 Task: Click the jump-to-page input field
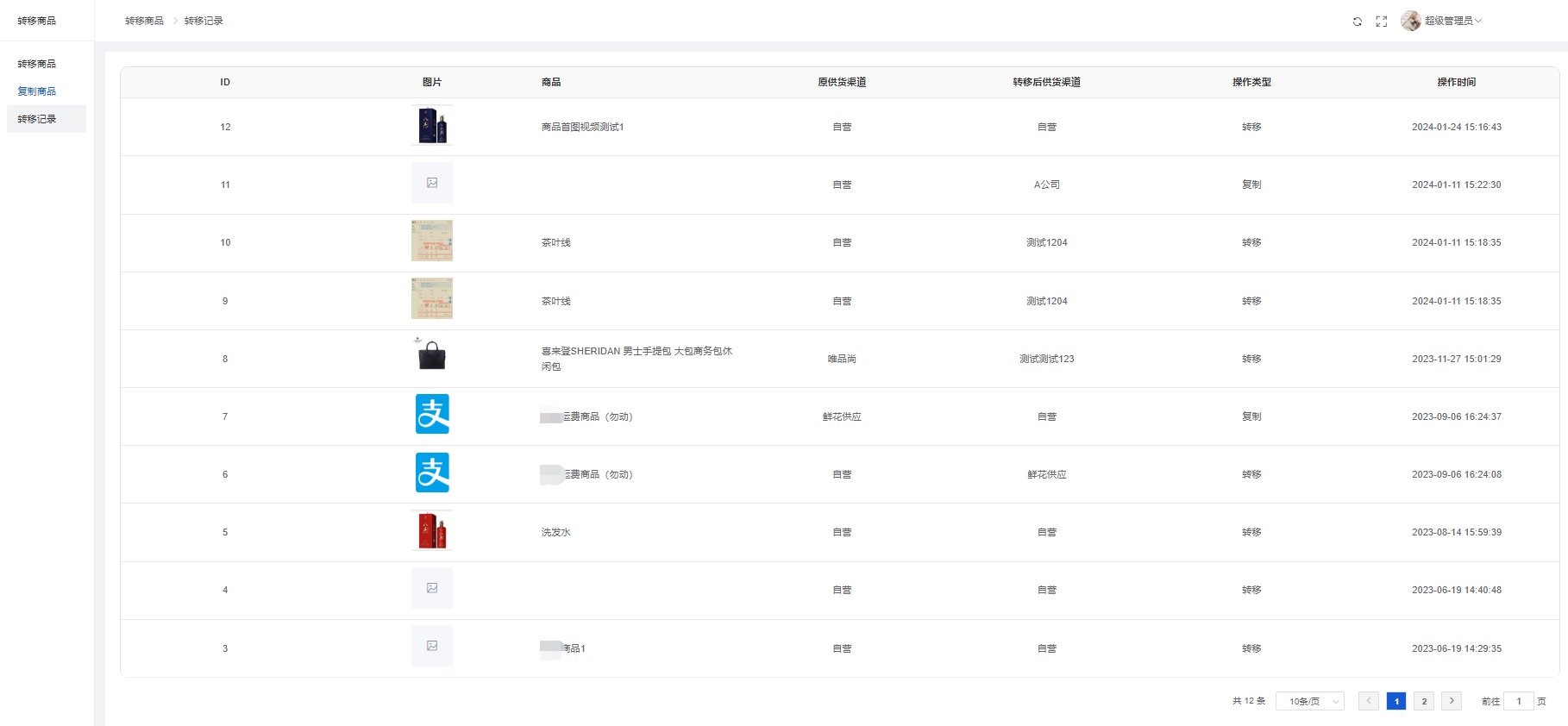click(x=1519, y=702)
